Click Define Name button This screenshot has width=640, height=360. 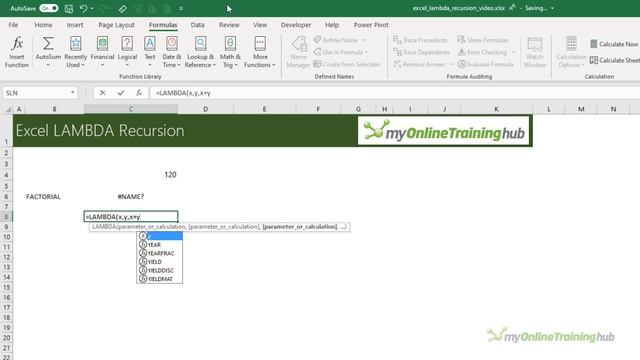tap(336, 40)
